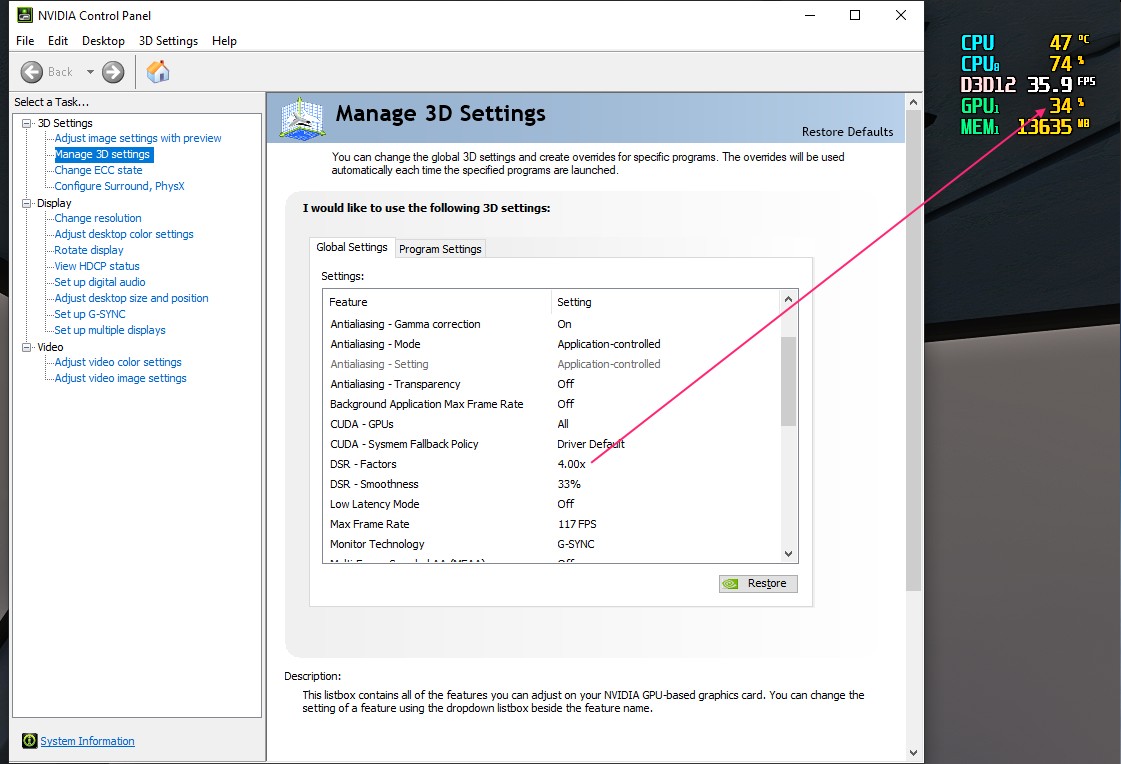Open the Home icon in toolbar

(158, 71)
